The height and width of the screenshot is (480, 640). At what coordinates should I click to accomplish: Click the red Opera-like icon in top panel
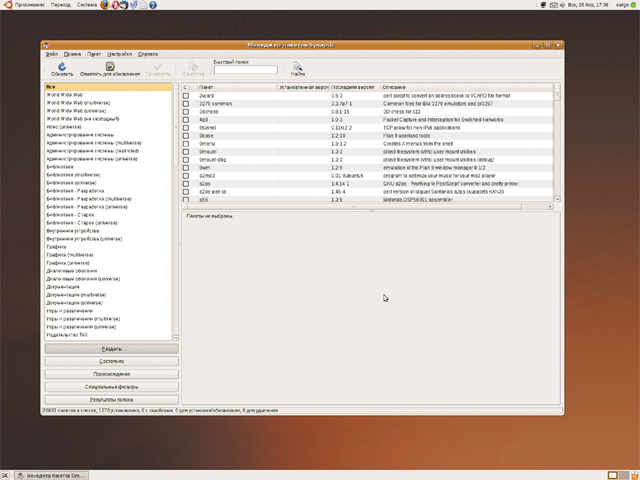tap(116, 5)
